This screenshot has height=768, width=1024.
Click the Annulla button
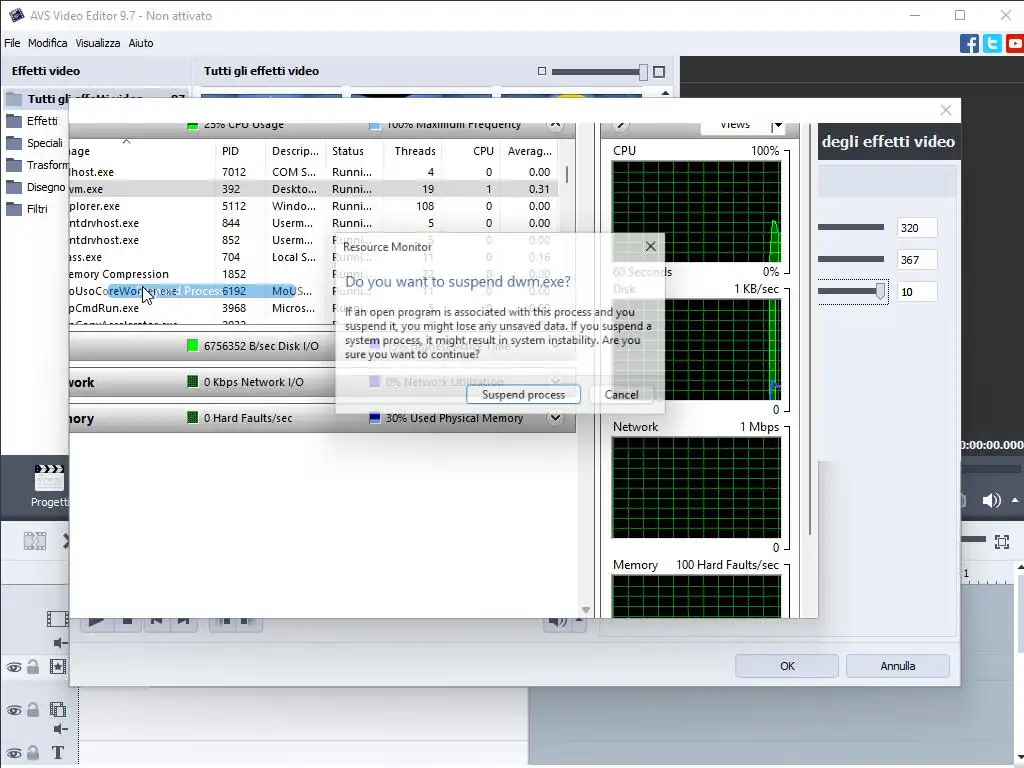click(897, 666)
